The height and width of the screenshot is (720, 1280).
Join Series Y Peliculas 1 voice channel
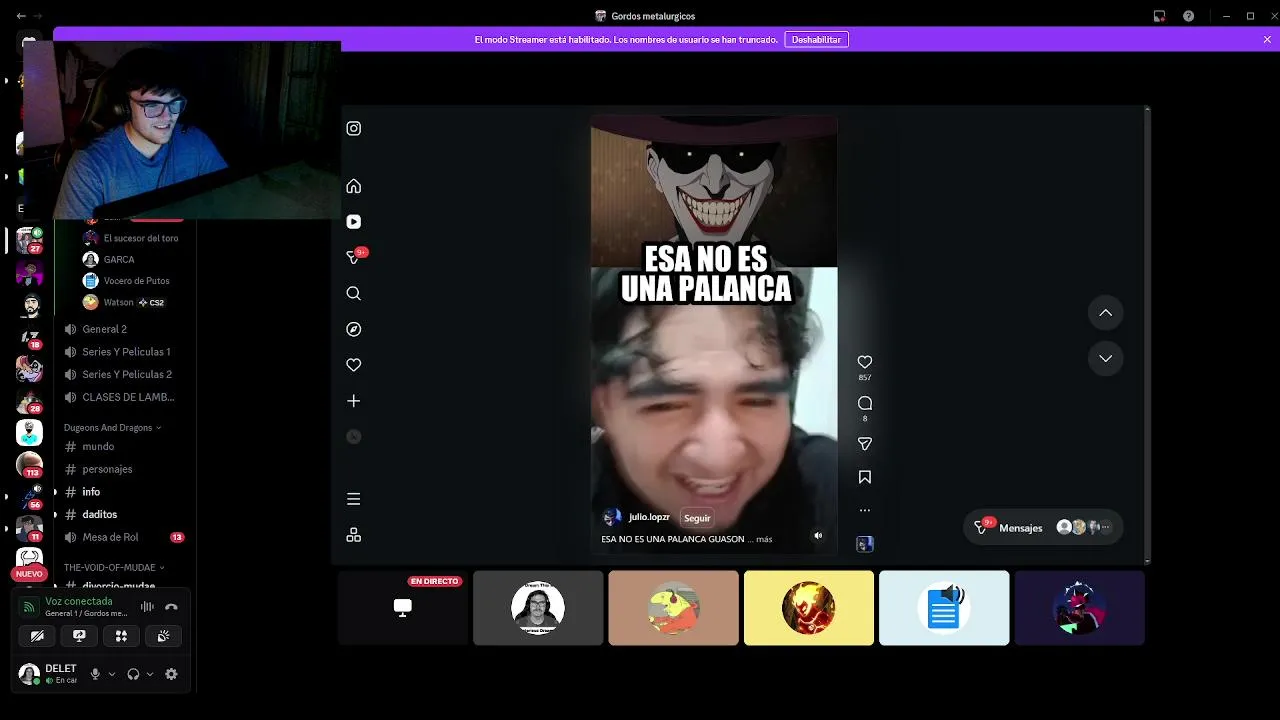[x=125, y=352]
